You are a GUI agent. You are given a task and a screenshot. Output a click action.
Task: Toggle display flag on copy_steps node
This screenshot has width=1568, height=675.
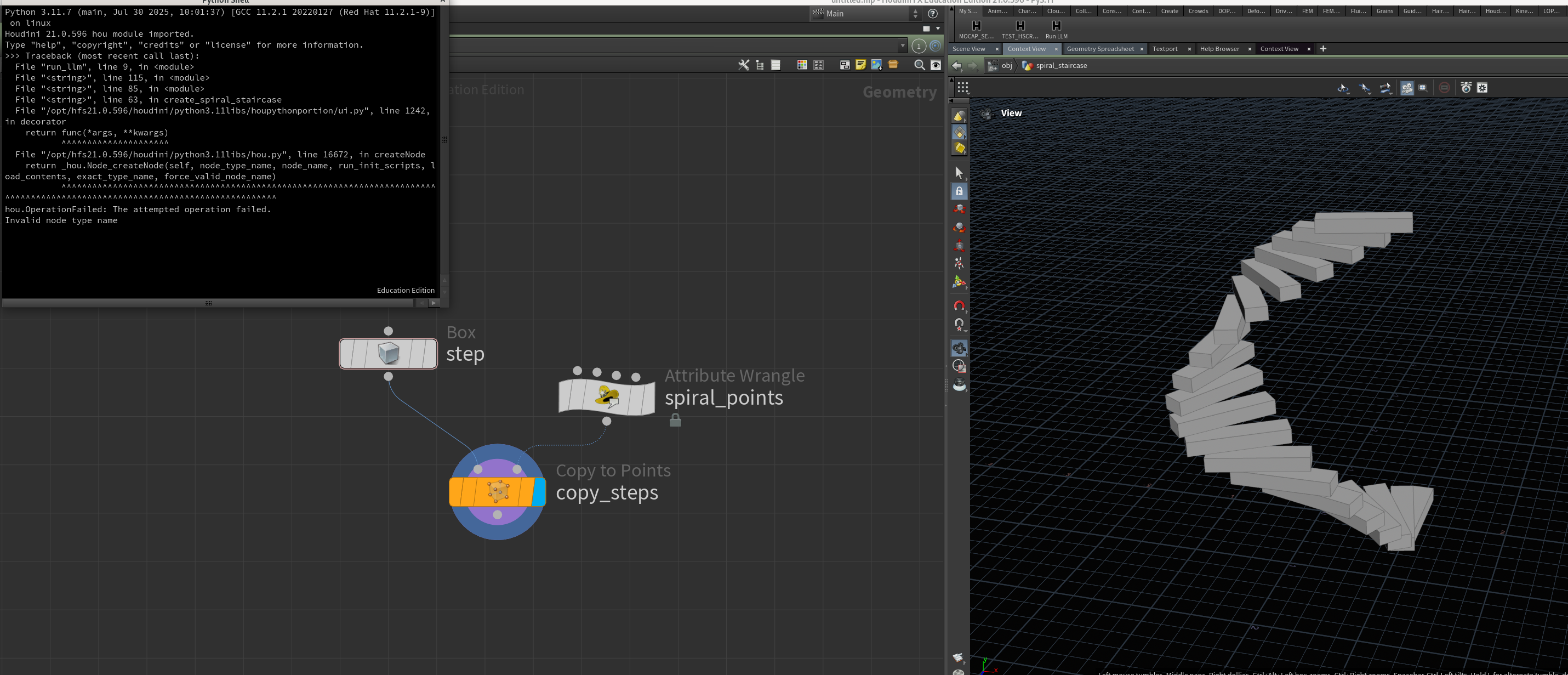click(539, 492)
